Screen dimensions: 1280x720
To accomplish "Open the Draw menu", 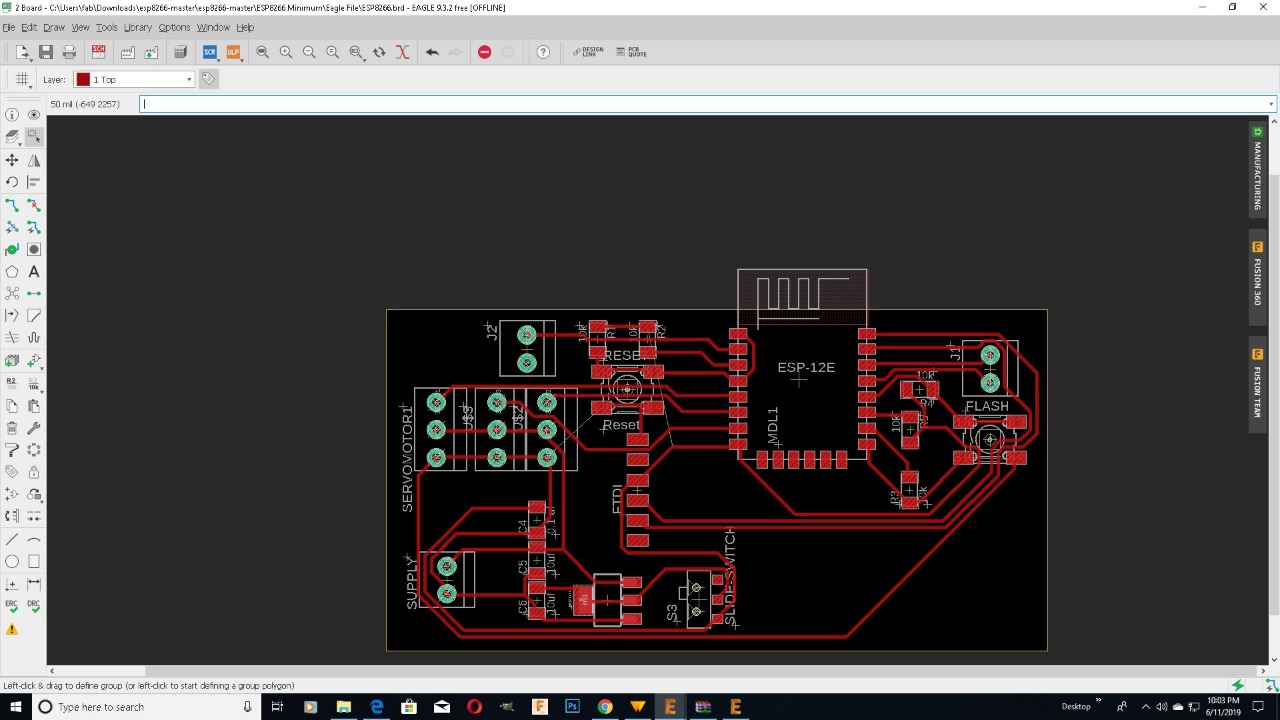I will click(x=54, y=27).
